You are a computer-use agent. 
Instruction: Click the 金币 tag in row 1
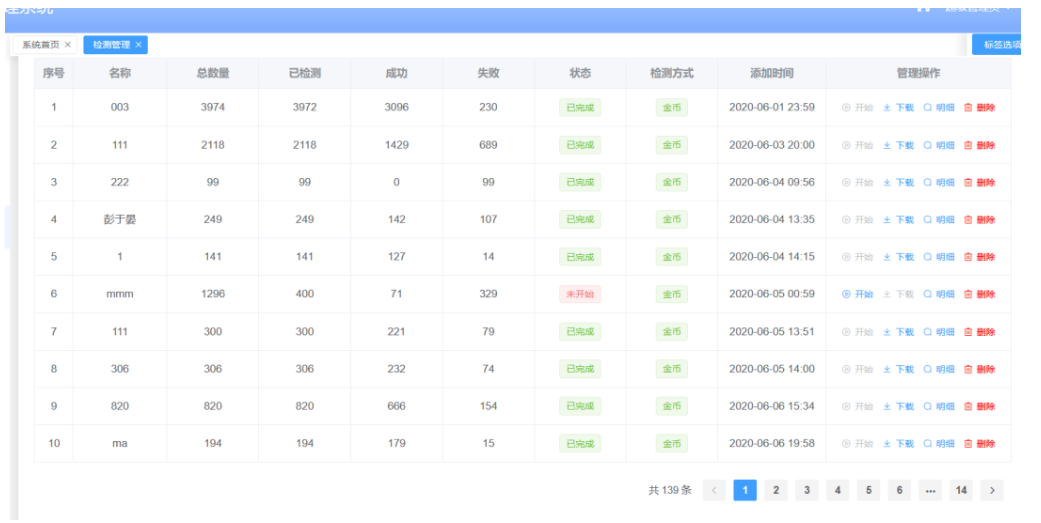(x=671, y=108)
